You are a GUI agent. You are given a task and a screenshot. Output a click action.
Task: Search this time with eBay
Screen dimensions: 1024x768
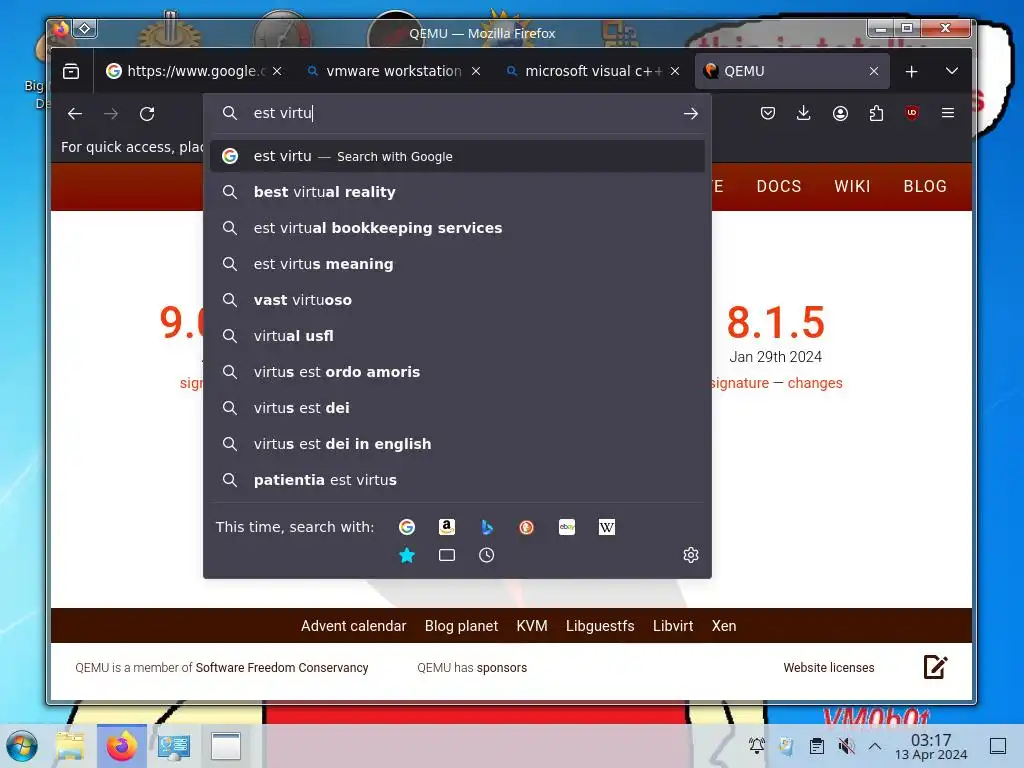[567, 527]
